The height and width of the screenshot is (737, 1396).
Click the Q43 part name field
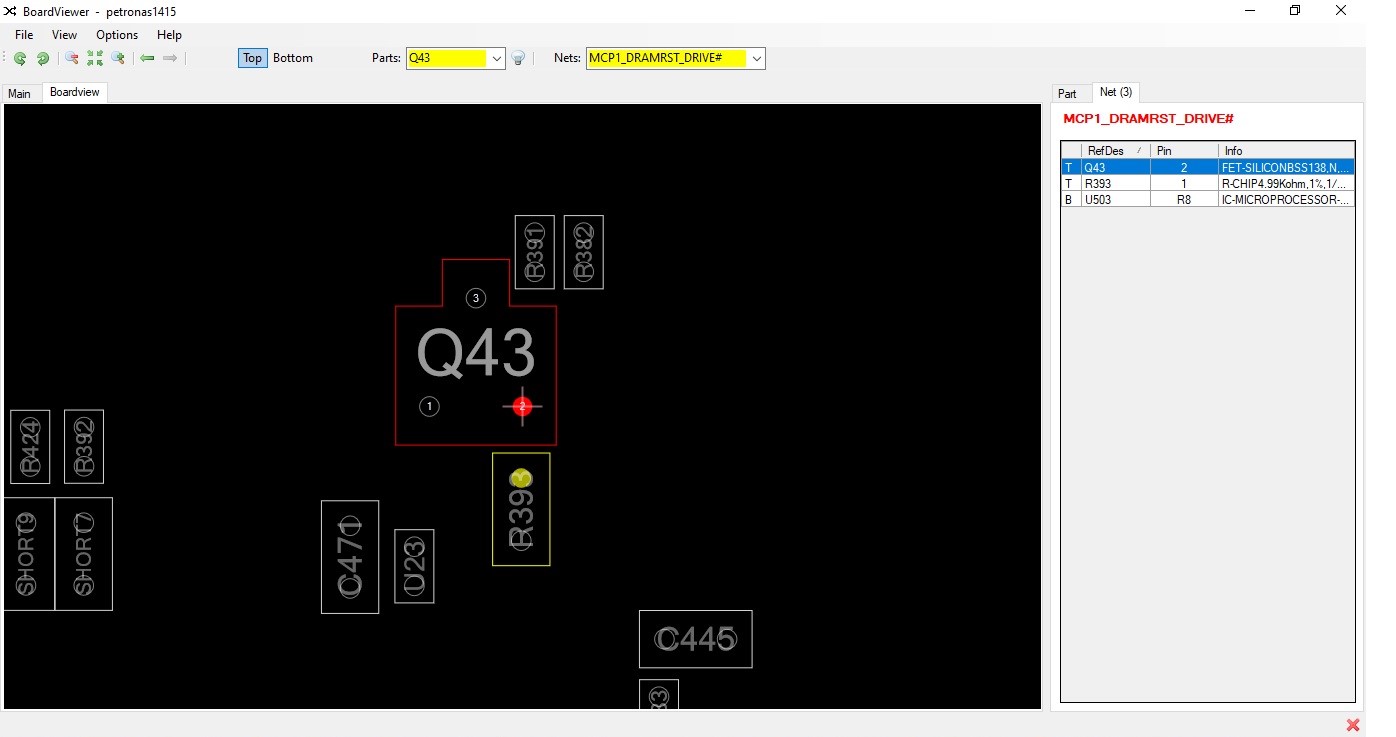[x=447, y=58]
